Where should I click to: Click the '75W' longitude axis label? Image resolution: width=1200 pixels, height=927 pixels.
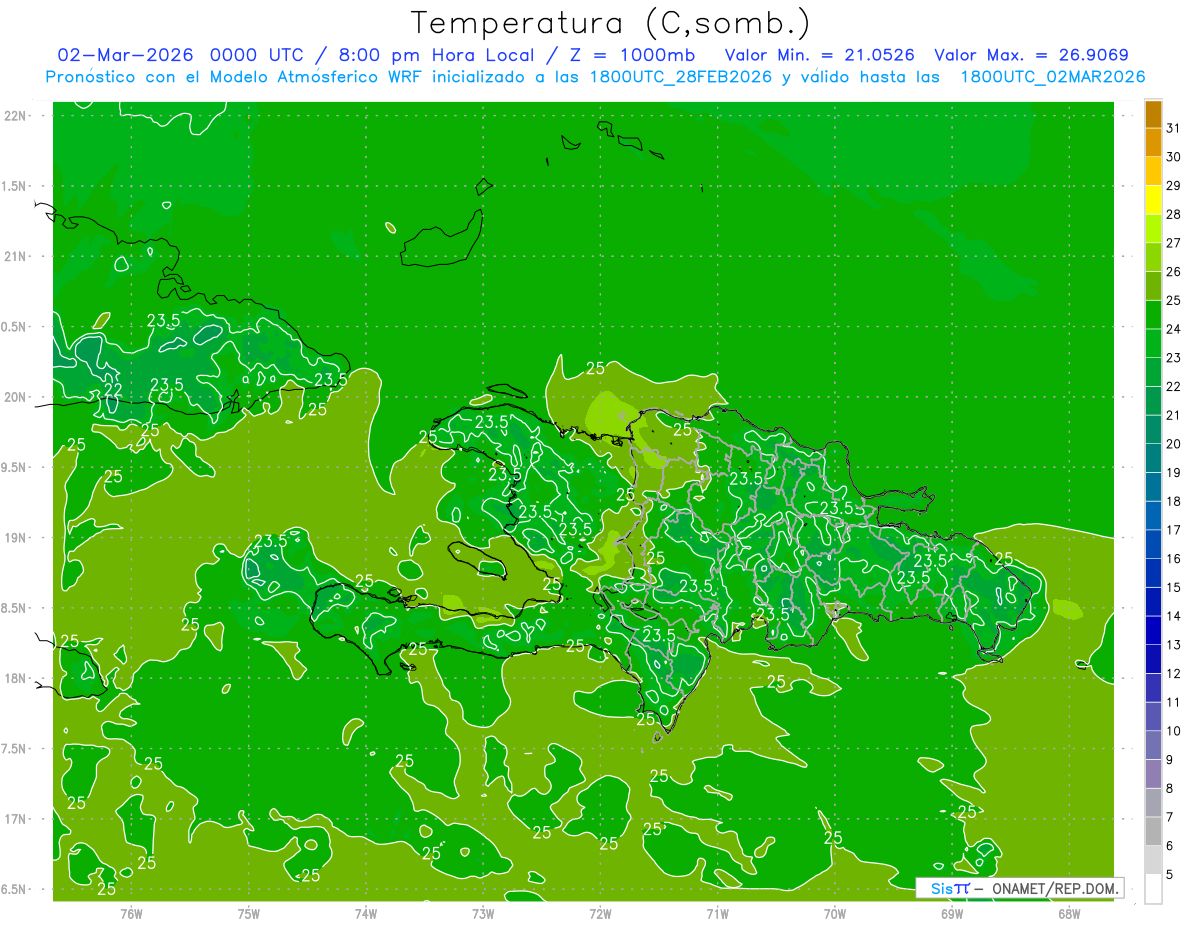(x=248, y=913)
